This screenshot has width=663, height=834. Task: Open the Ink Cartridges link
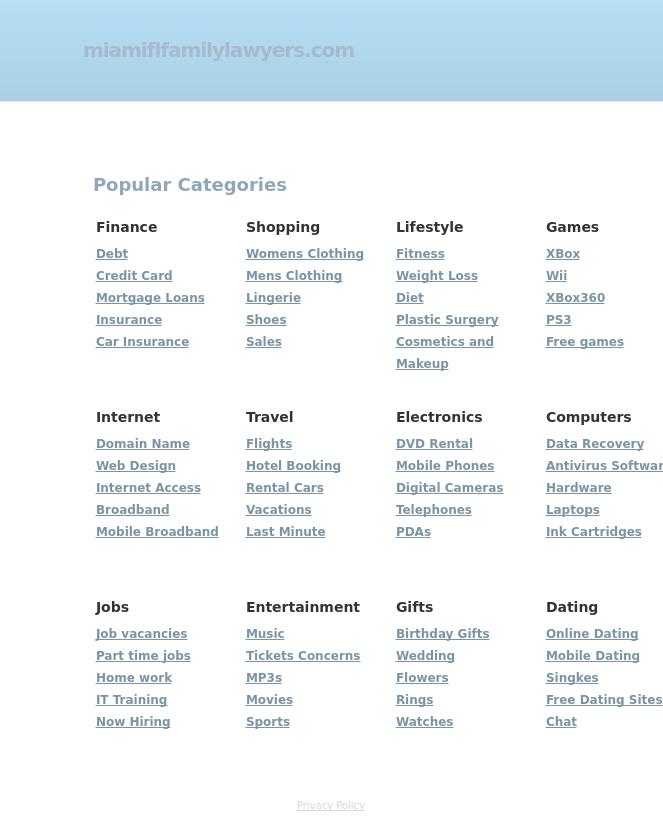(x=593, y=532)
